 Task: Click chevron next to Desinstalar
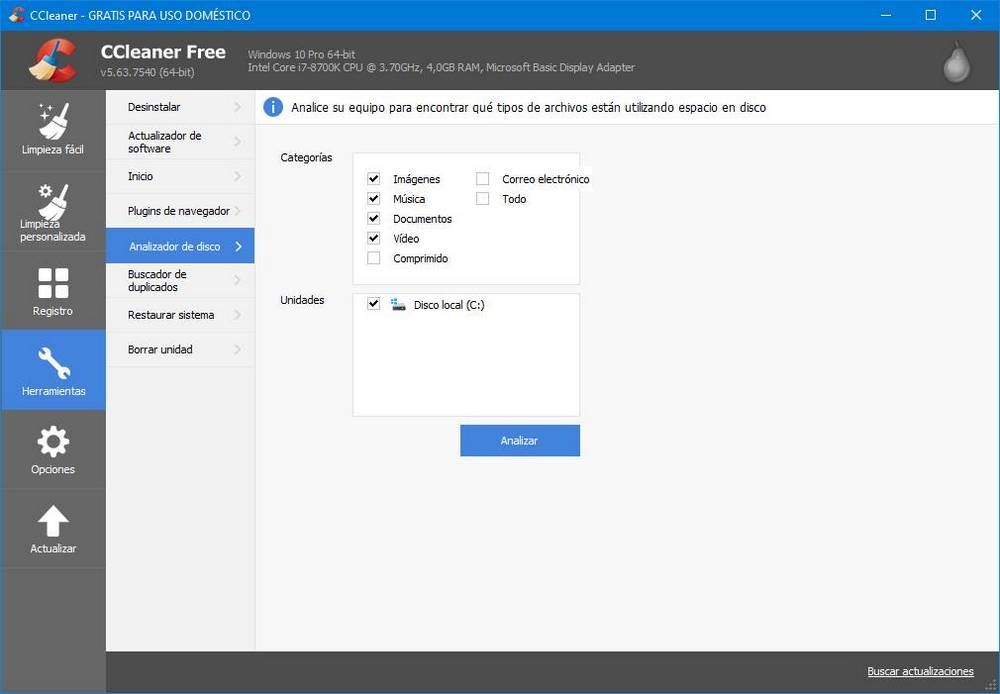pyautogui.click(x=238, y=107)
